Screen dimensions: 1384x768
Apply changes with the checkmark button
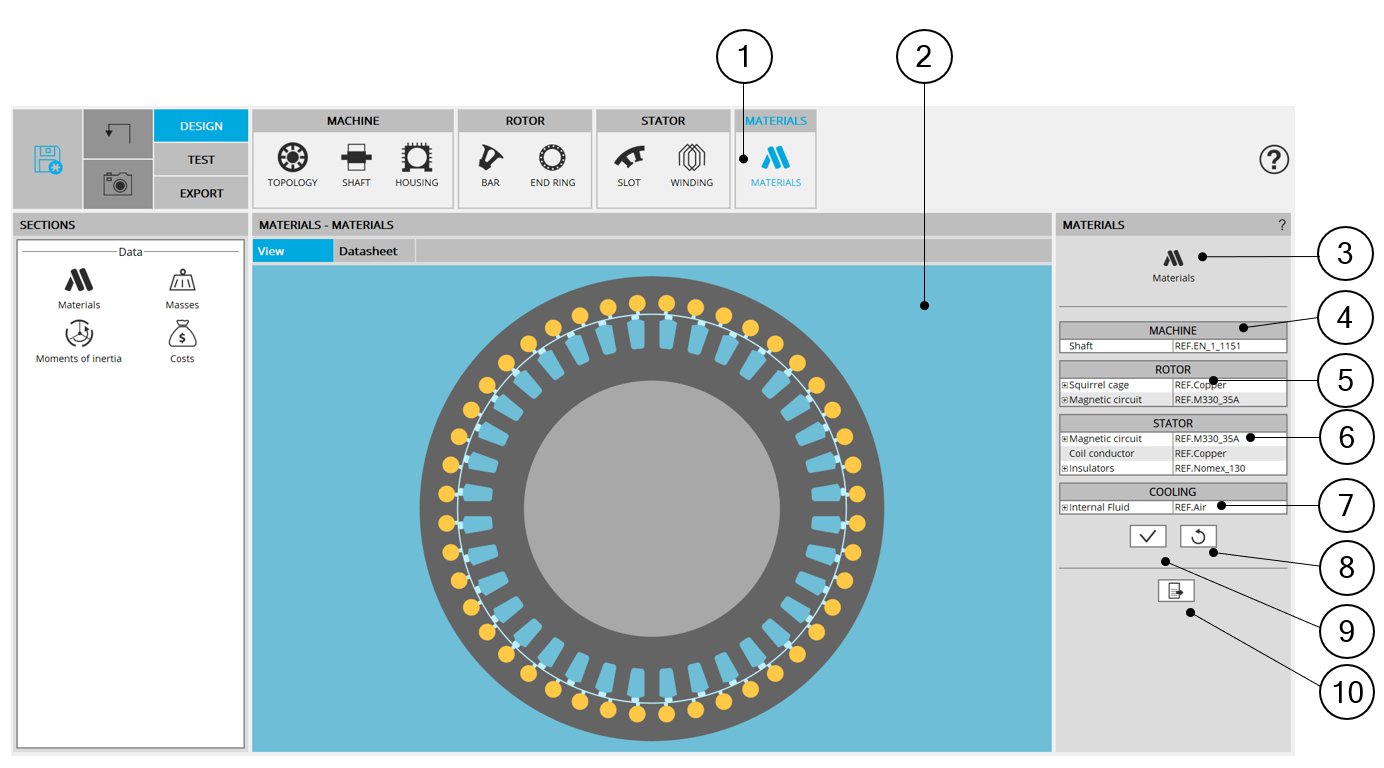[1147, 536]
